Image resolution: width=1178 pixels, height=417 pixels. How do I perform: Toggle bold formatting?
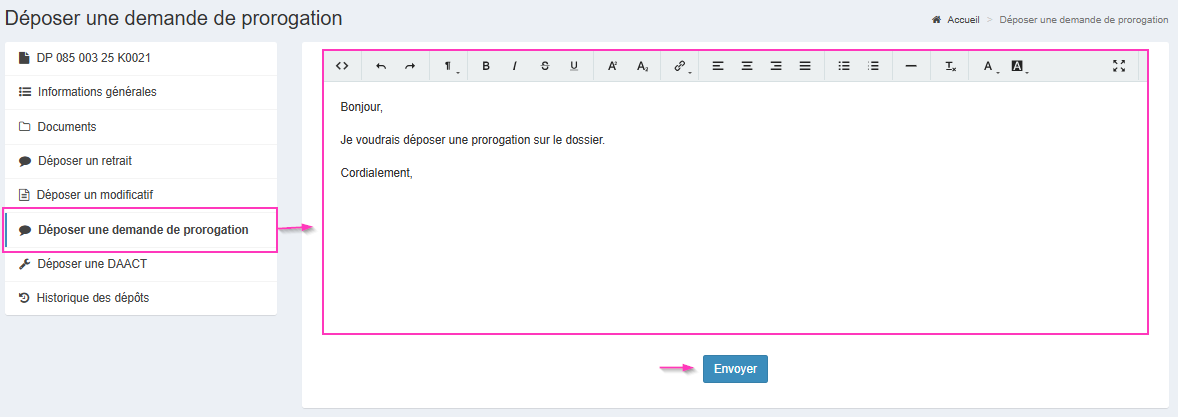pyautogui.click(x=486, y=66)
